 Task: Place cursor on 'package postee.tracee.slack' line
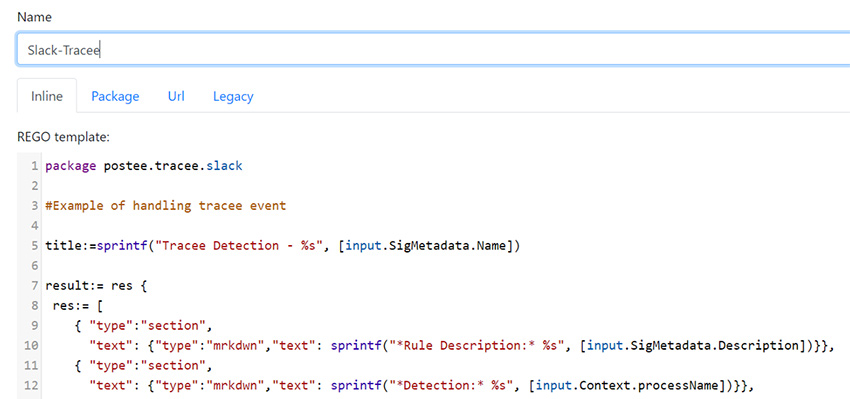(144, 166)
